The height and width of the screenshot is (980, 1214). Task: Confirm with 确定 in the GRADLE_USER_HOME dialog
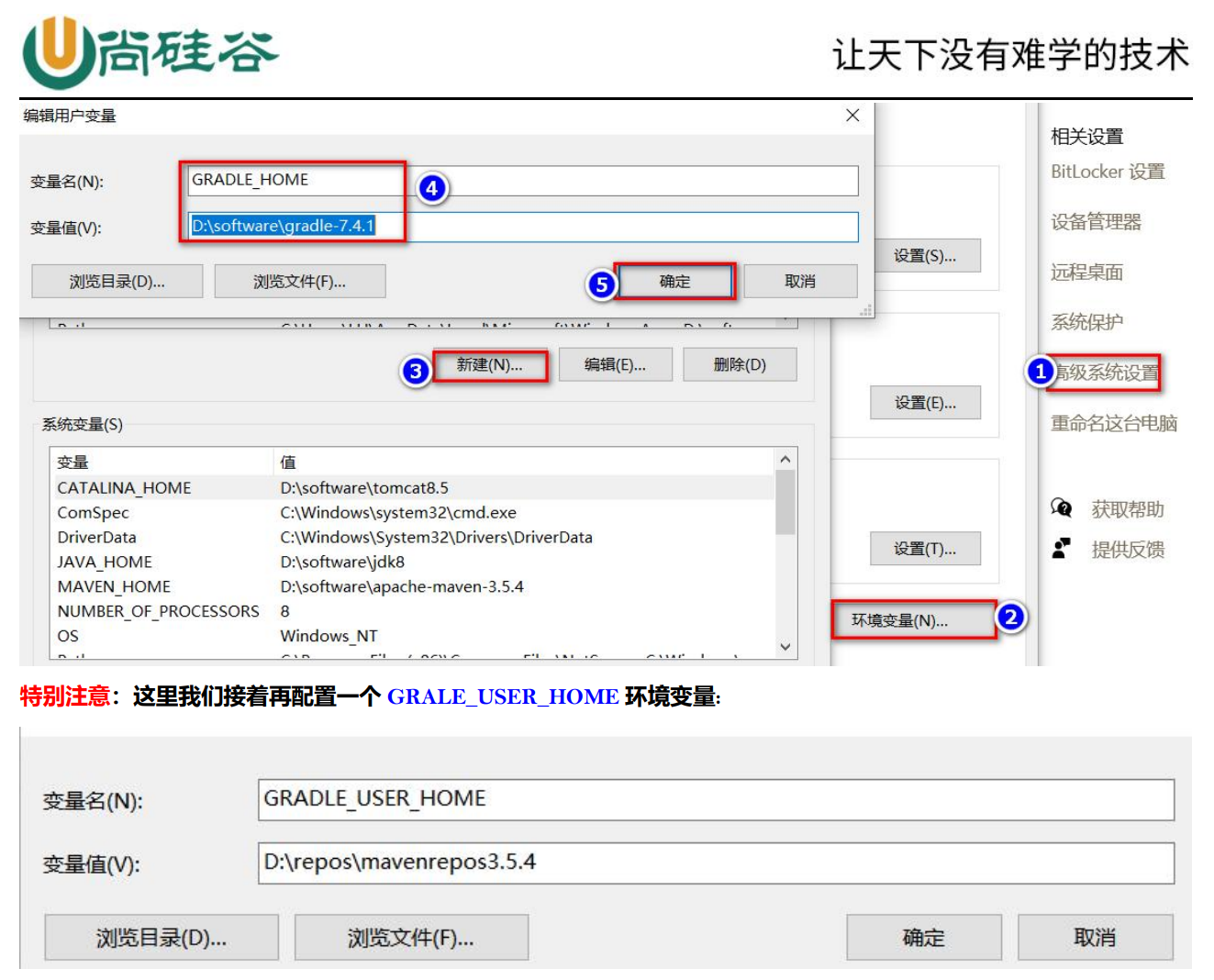click(924, 937)
